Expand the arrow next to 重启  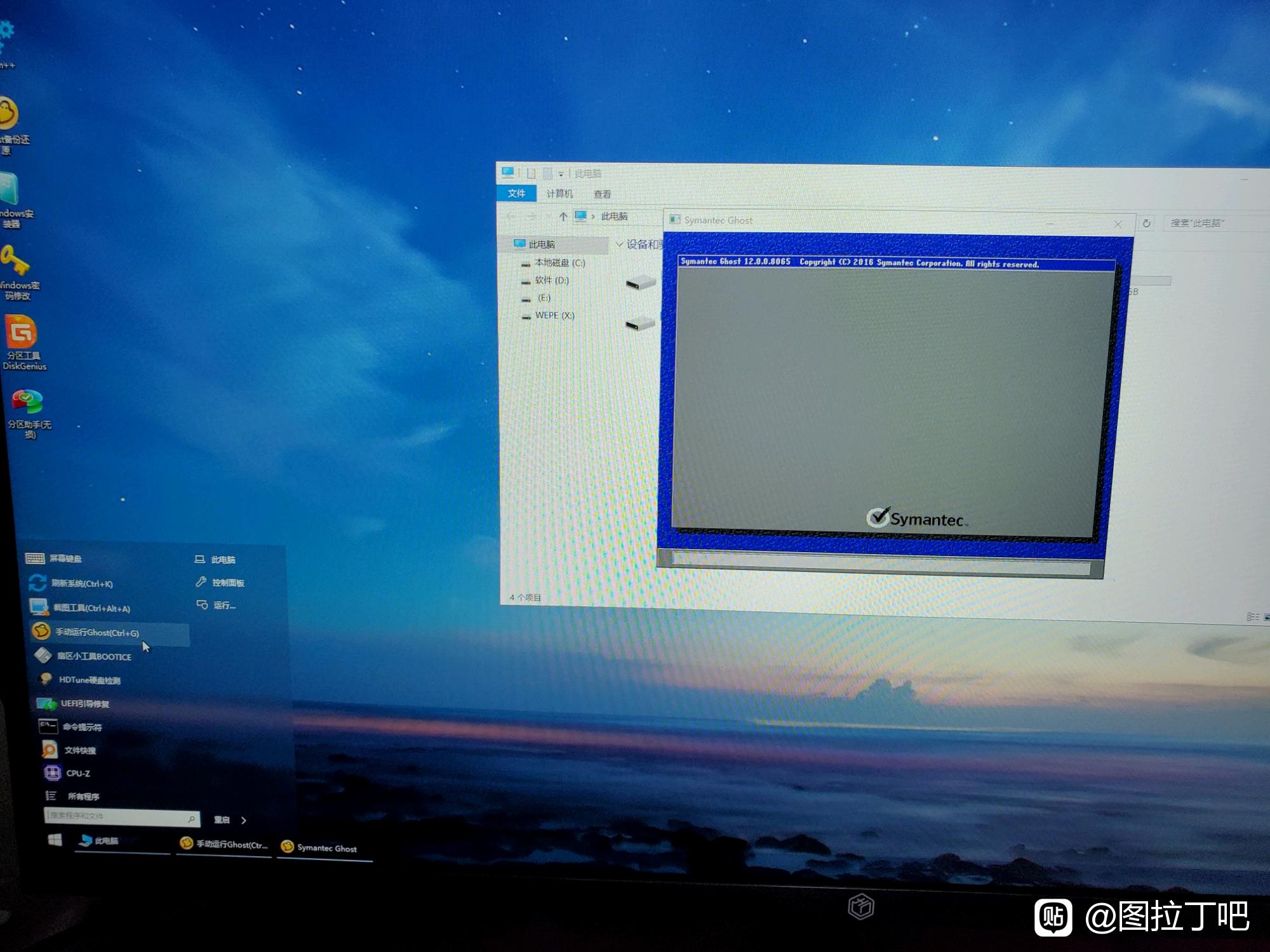[243, 820]
